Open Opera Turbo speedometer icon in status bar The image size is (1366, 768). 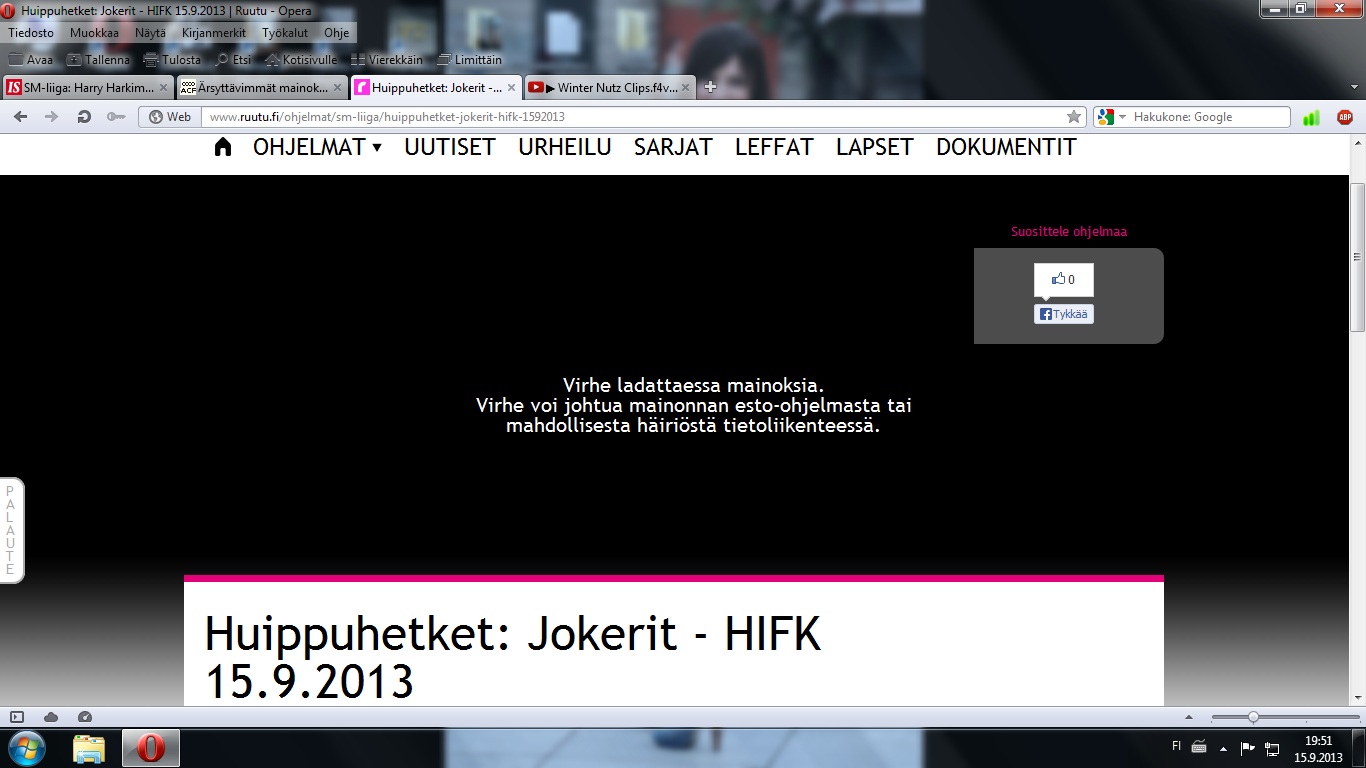[85, 717]
